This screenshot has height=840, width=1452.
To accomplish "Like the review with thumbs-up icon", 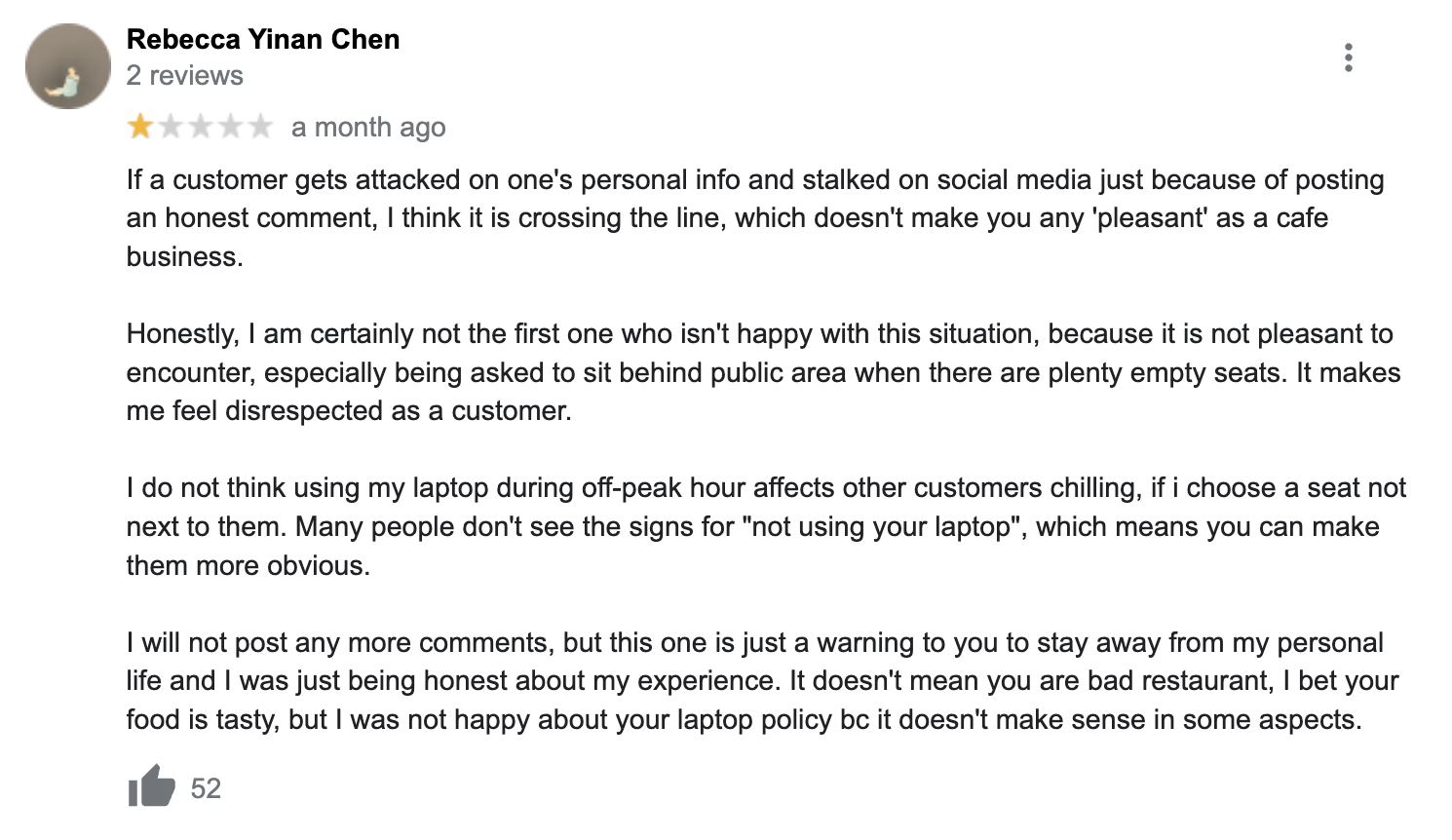I will [151, 786].
